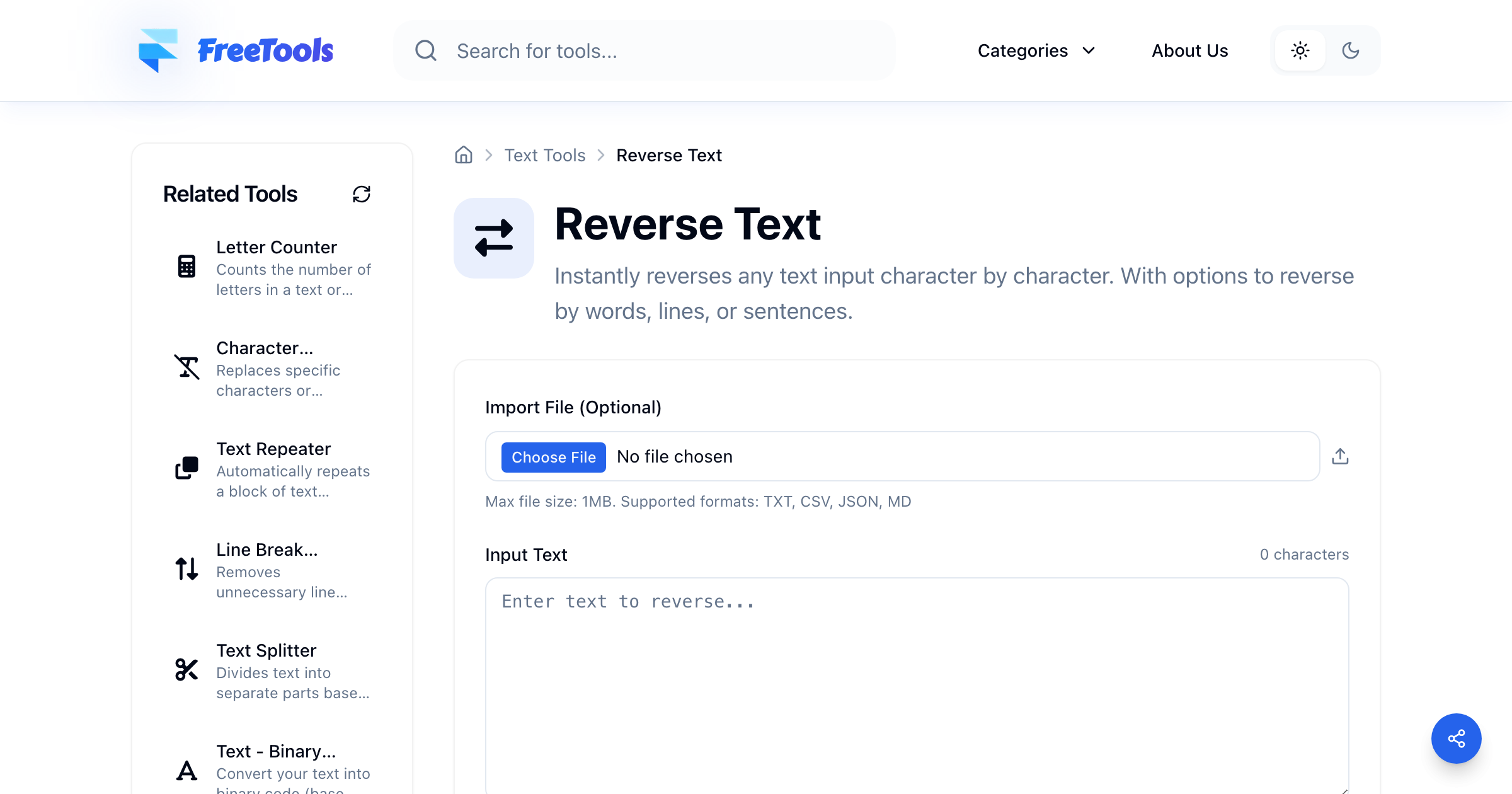The image size is (1512, 794).
Task: Click the Import File (Optional) label
Action: coord(573,407)
